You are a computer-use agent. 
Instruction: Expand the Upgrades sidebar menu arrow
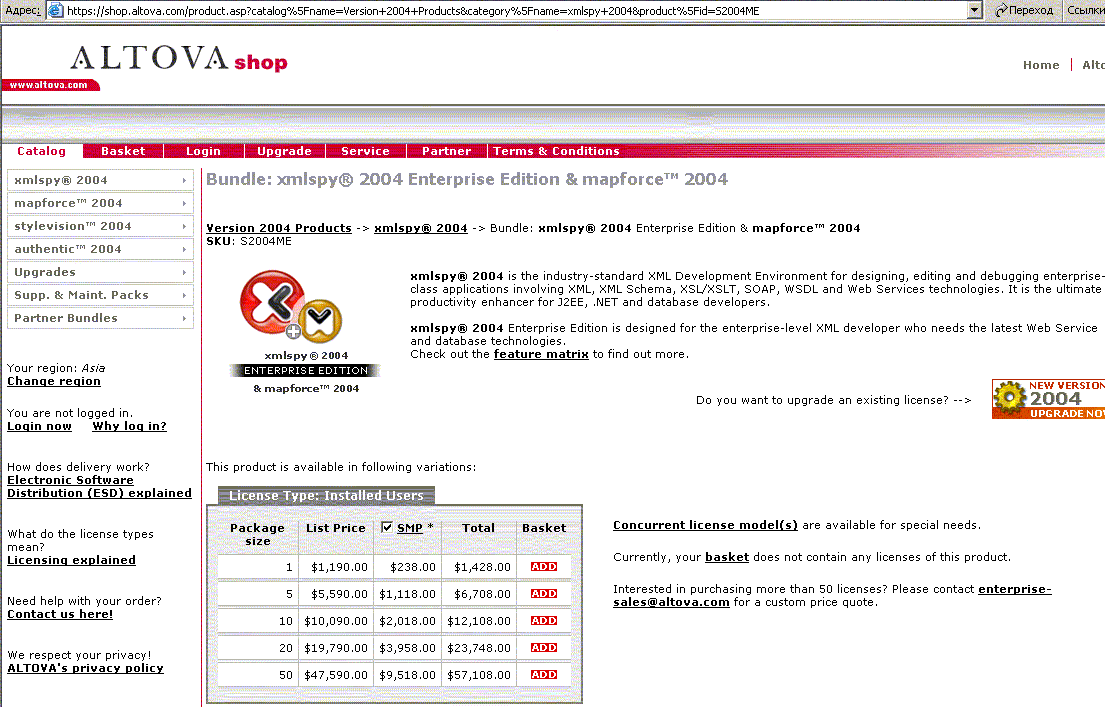(x=184, y=272)
